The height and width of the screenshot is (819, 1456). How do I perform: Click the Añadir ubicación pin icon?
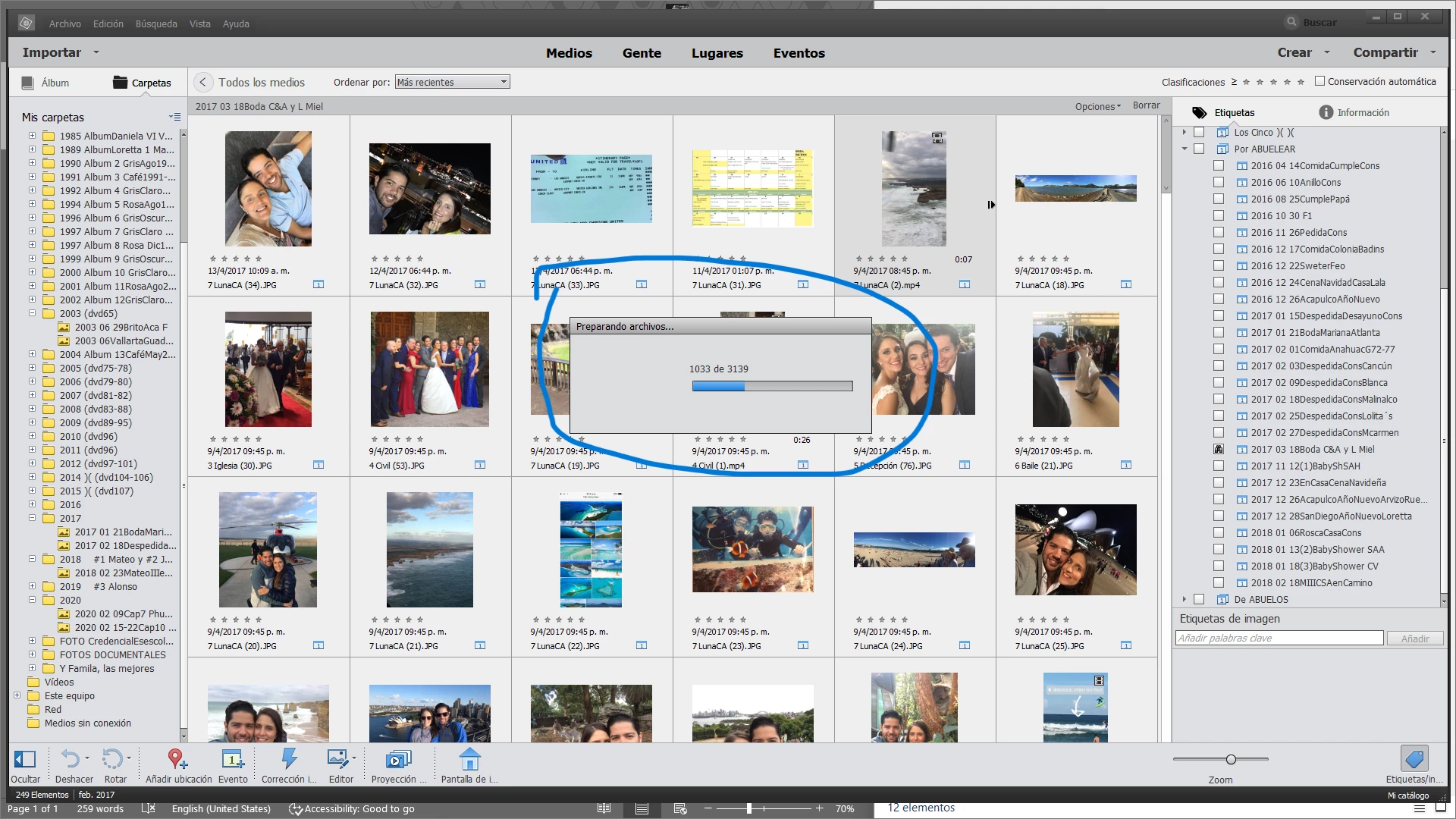[x=177, y=759]
